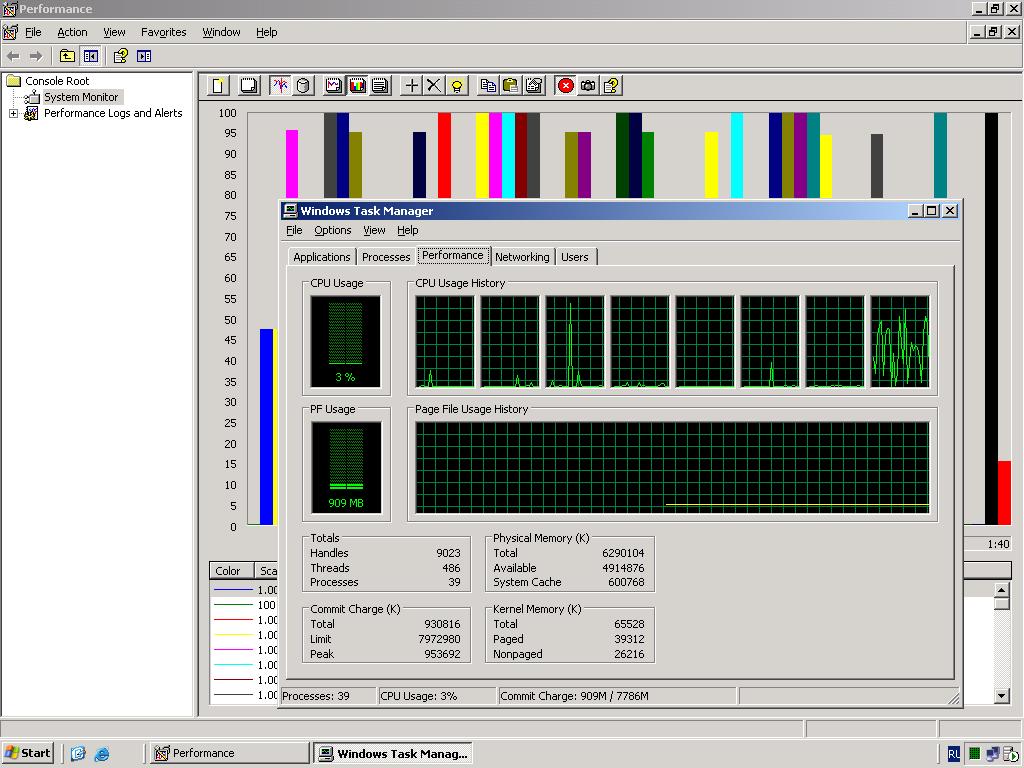Open the System Monitor Properties icon
The width and height of the screenshot is (1024, 768).
534,86
